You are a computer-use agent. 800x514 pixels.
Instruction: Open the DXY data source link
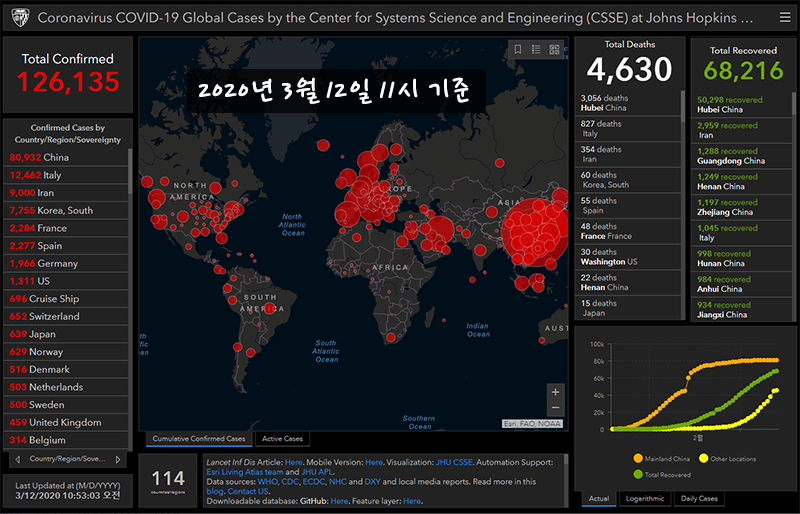372,481
